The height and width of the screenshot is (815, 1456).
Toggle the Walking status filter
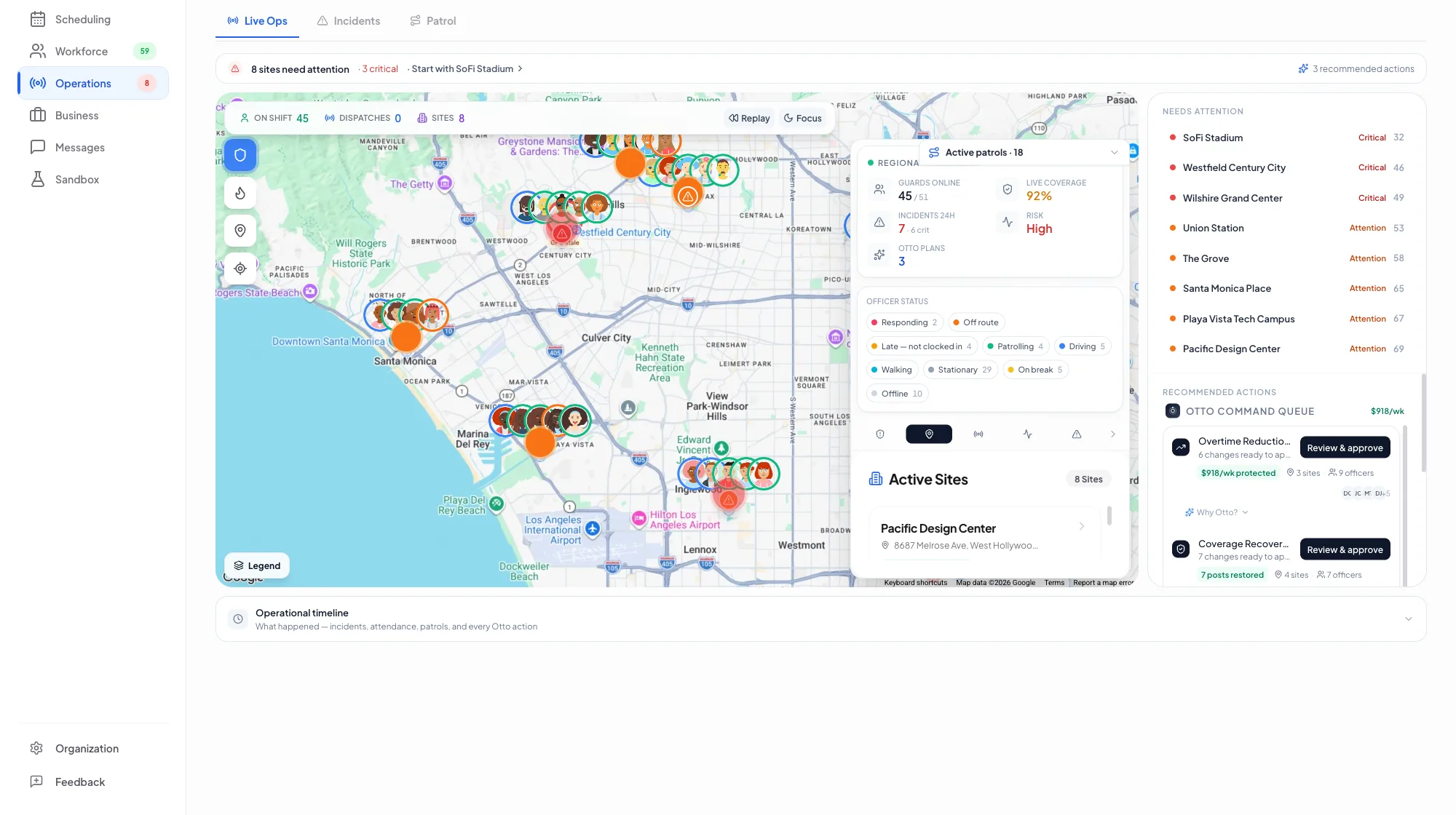892,370
